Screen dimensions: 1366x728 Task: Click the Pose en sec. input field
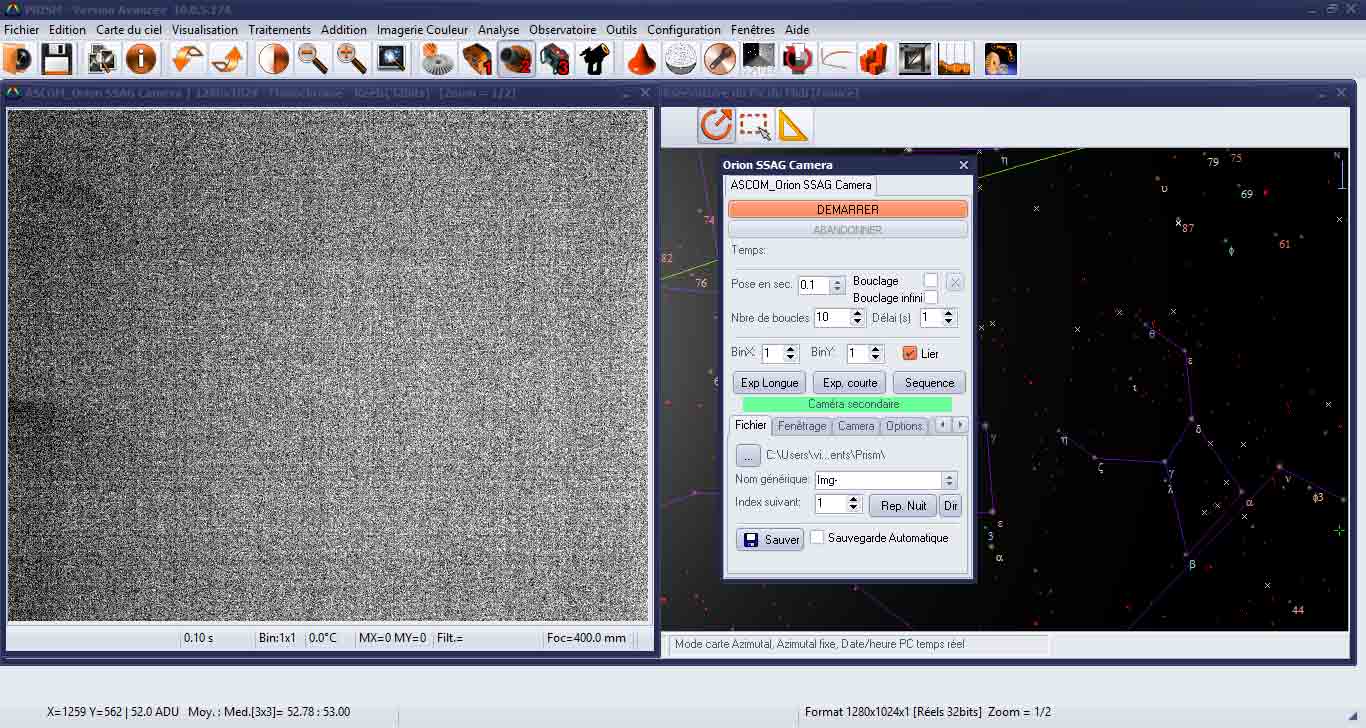click(x=813, y=285)
